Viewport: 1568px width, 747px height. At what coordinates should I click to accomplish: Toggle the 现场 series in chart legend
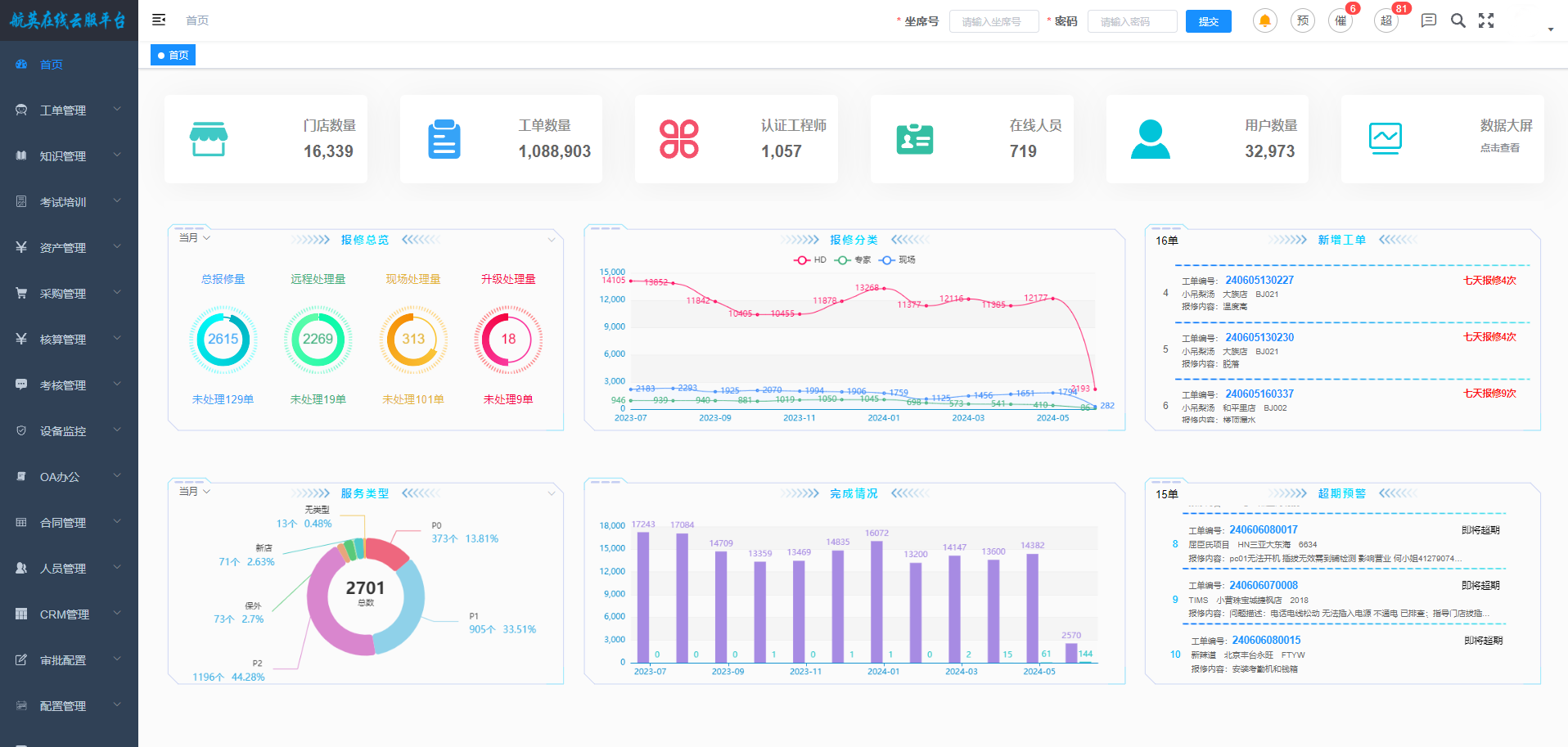click(897, 260)
